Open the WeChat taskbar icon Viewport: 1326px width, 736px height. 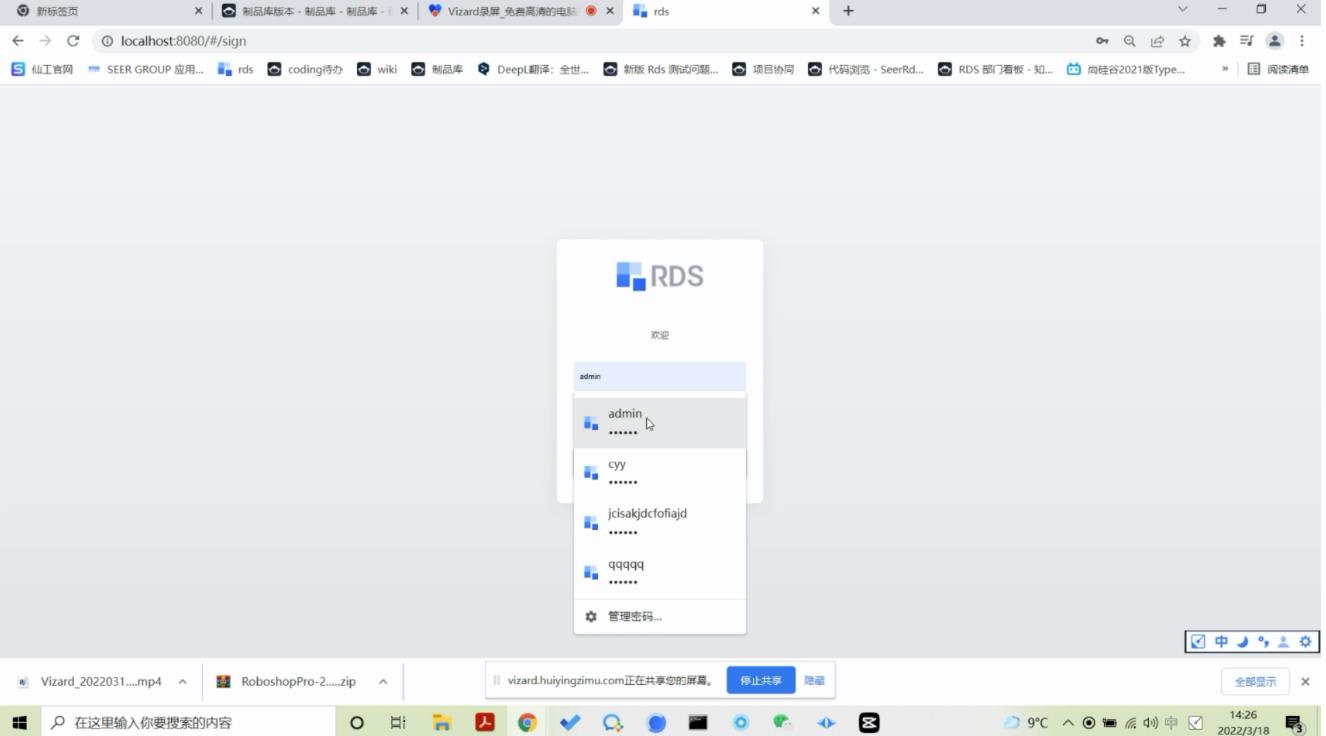click(x=783, y=722)
